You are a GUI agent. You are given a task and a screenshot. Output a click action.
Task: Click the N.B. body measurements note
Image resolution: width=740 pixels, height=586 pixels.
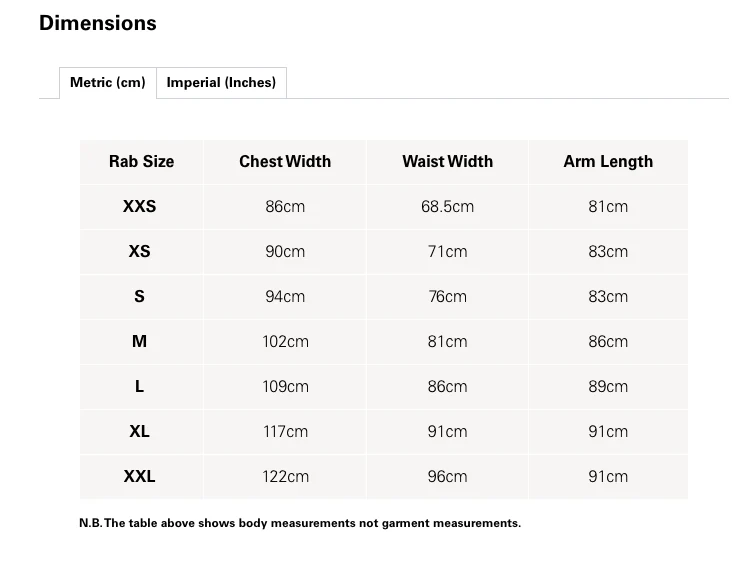tap(300, 523)
